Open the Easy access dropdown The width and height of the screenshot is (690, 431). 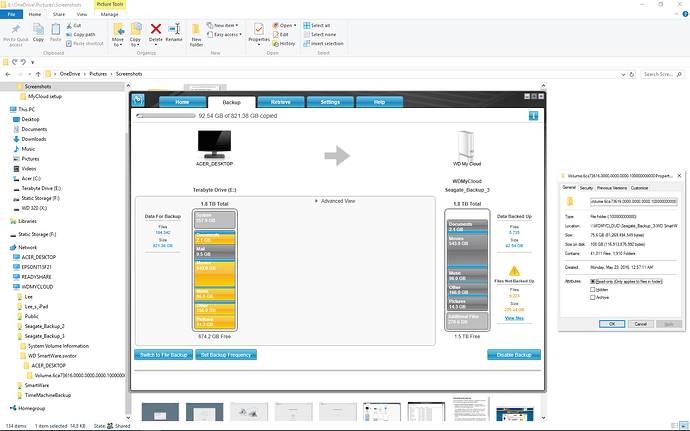tap(224, 34)
